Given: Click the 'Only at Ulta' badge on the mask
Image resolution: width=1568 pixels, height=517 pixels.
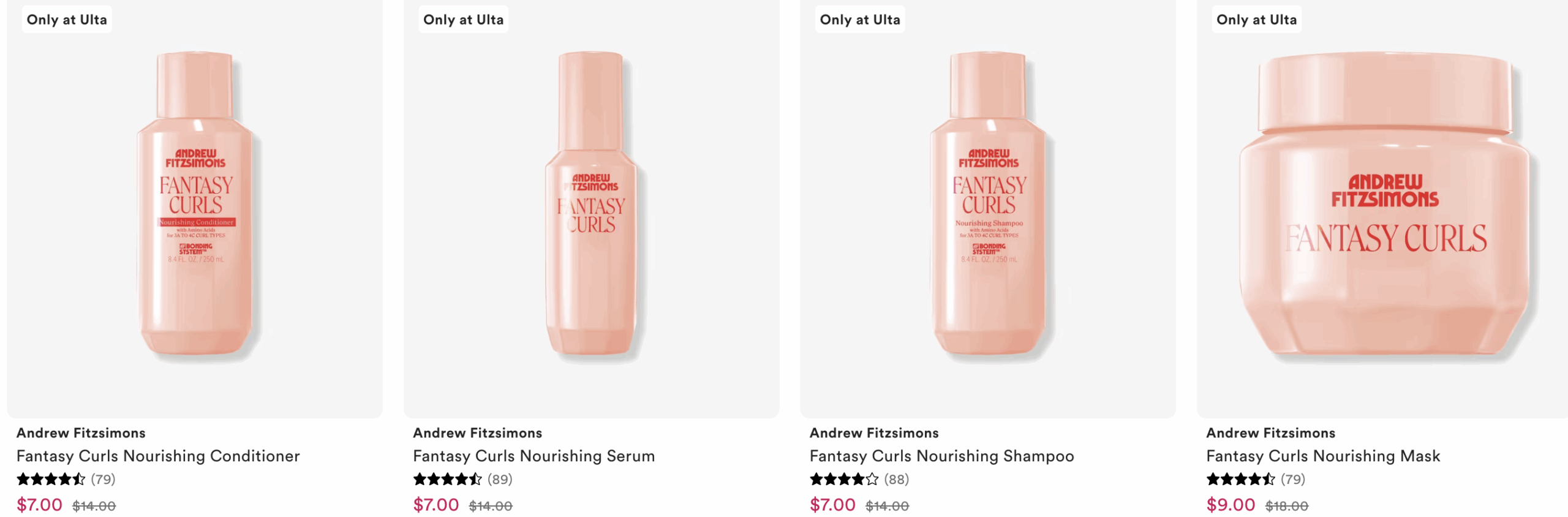Looking at the screenshot, I should pyautogui.click(x=1256, y=20).
